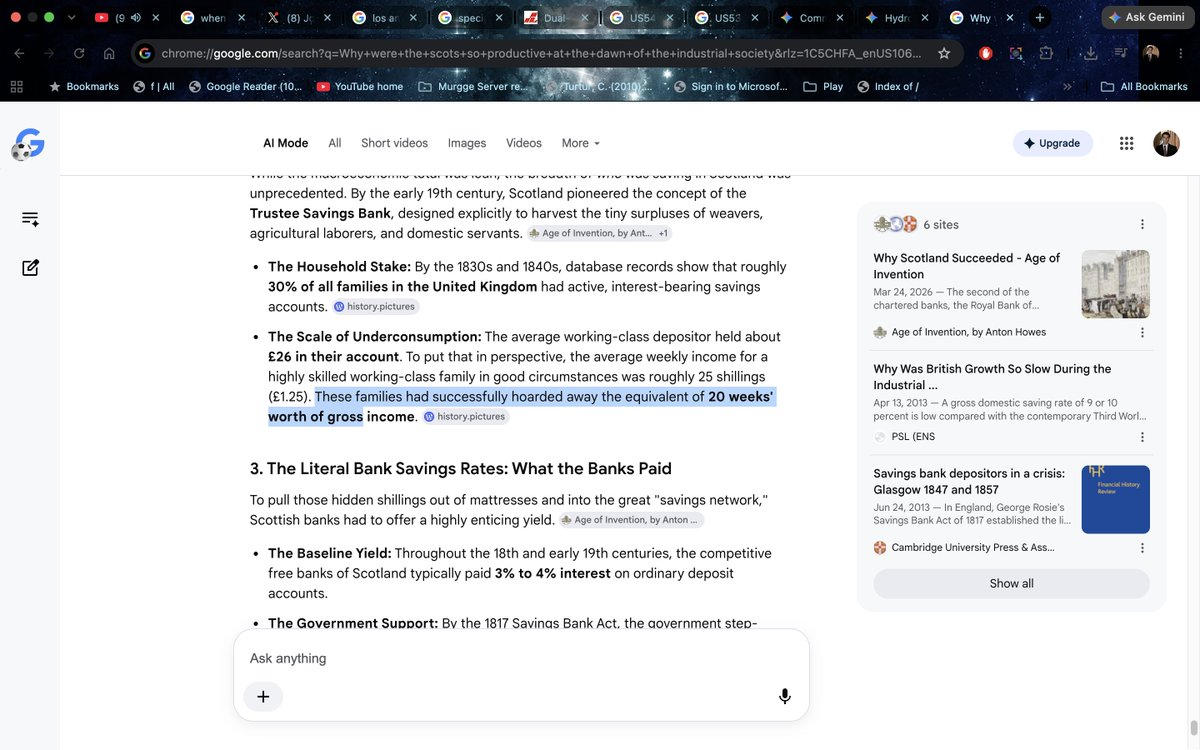Open Age of Invention chip after 'enticing yield'
Viewport: 1200px width, 750px height.
click(631, 520)
